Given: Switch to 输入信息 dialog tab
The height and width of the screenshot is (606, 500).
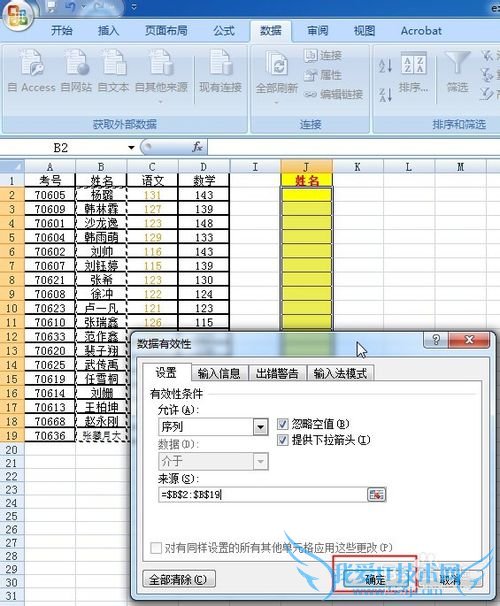Looking at the screenshot, I should point(219,374).
